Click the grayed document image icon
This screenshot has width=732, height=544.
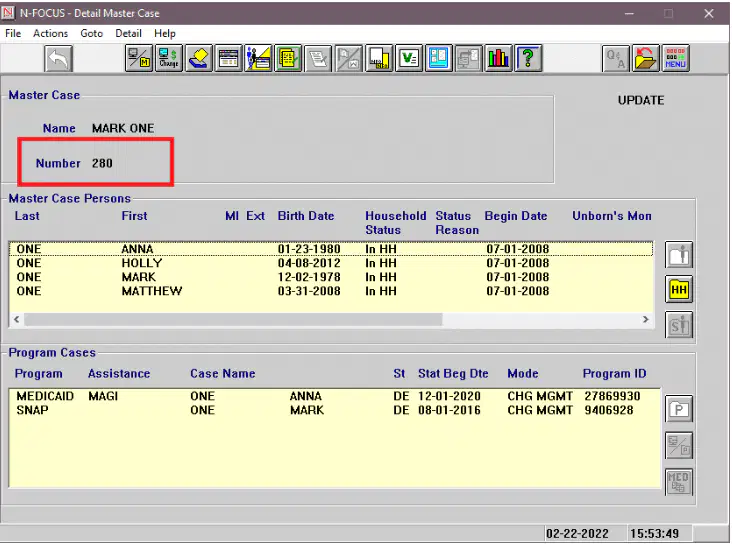click(x=348, y=58)
